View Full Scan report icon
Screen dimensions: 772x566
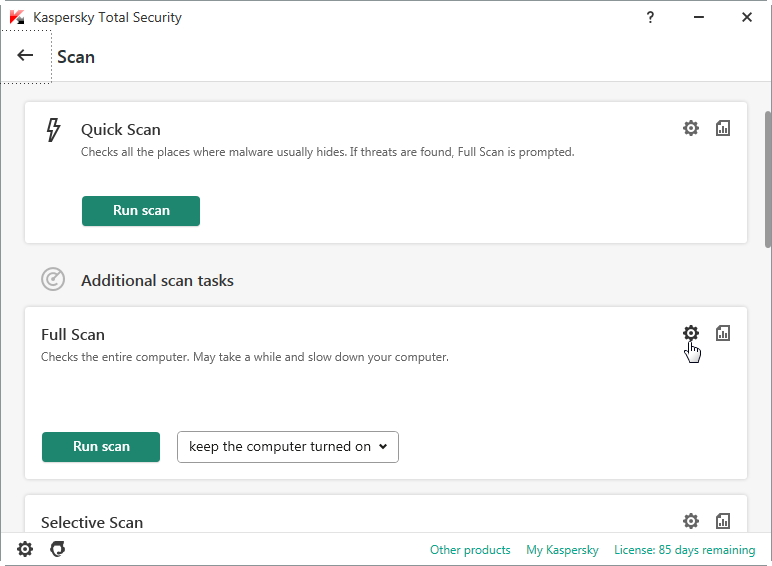723,333
